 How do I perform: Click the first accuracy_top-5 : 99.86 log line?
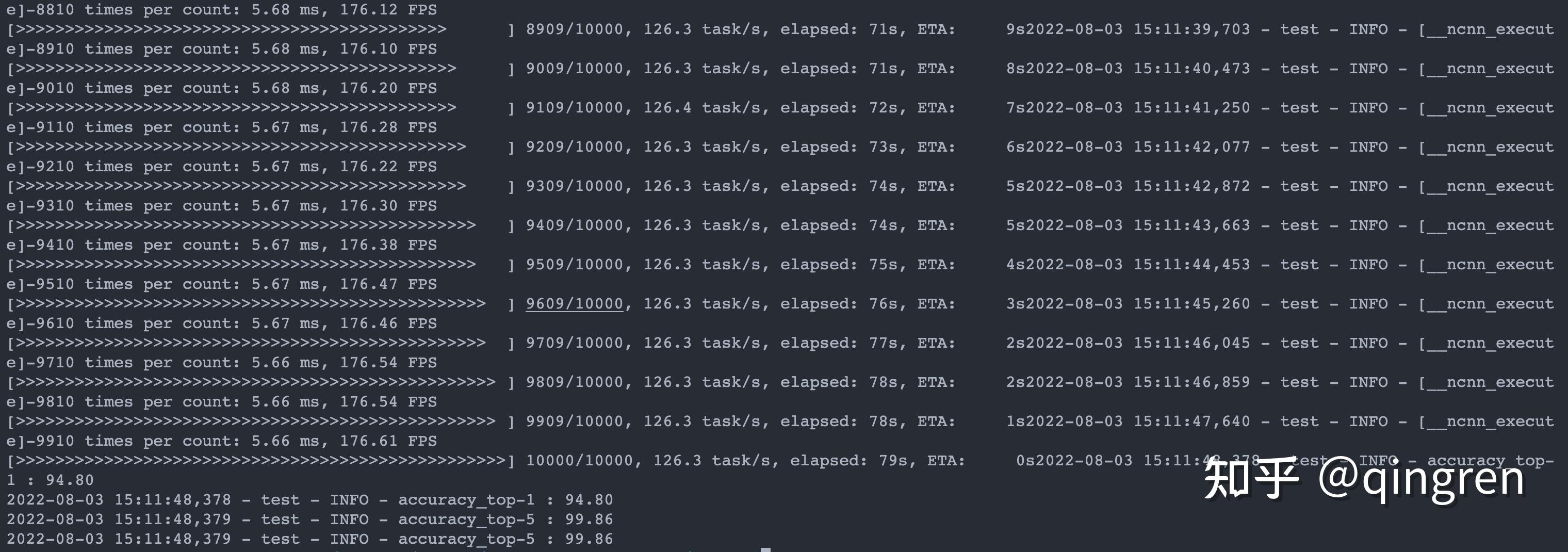(310, 519)
